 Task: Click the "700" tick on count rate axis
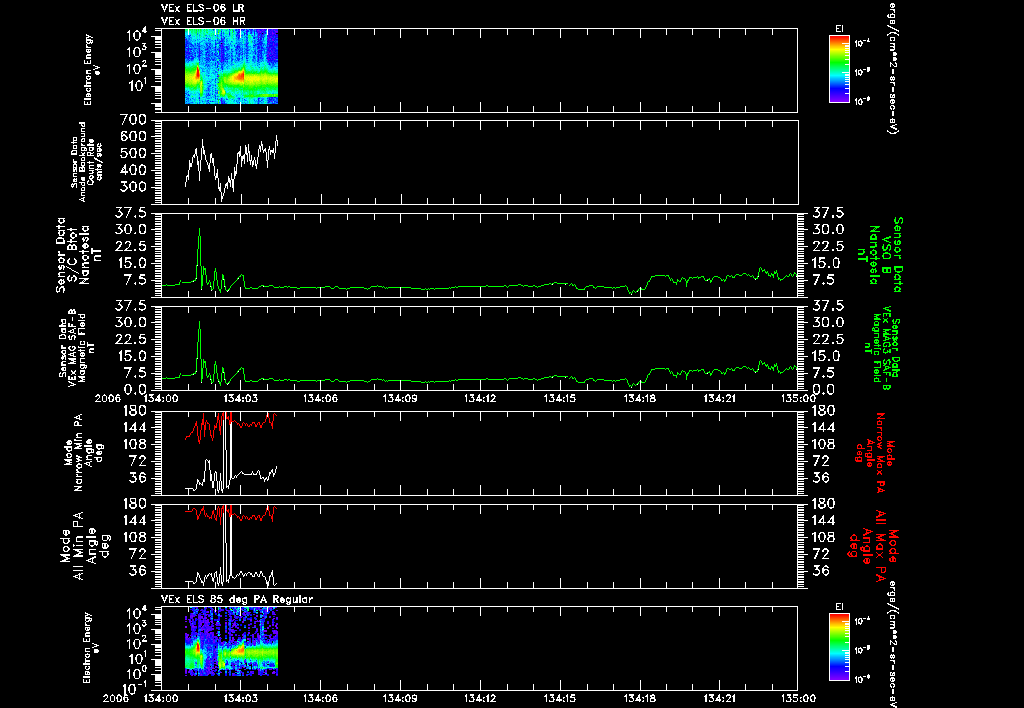point(133,120)
